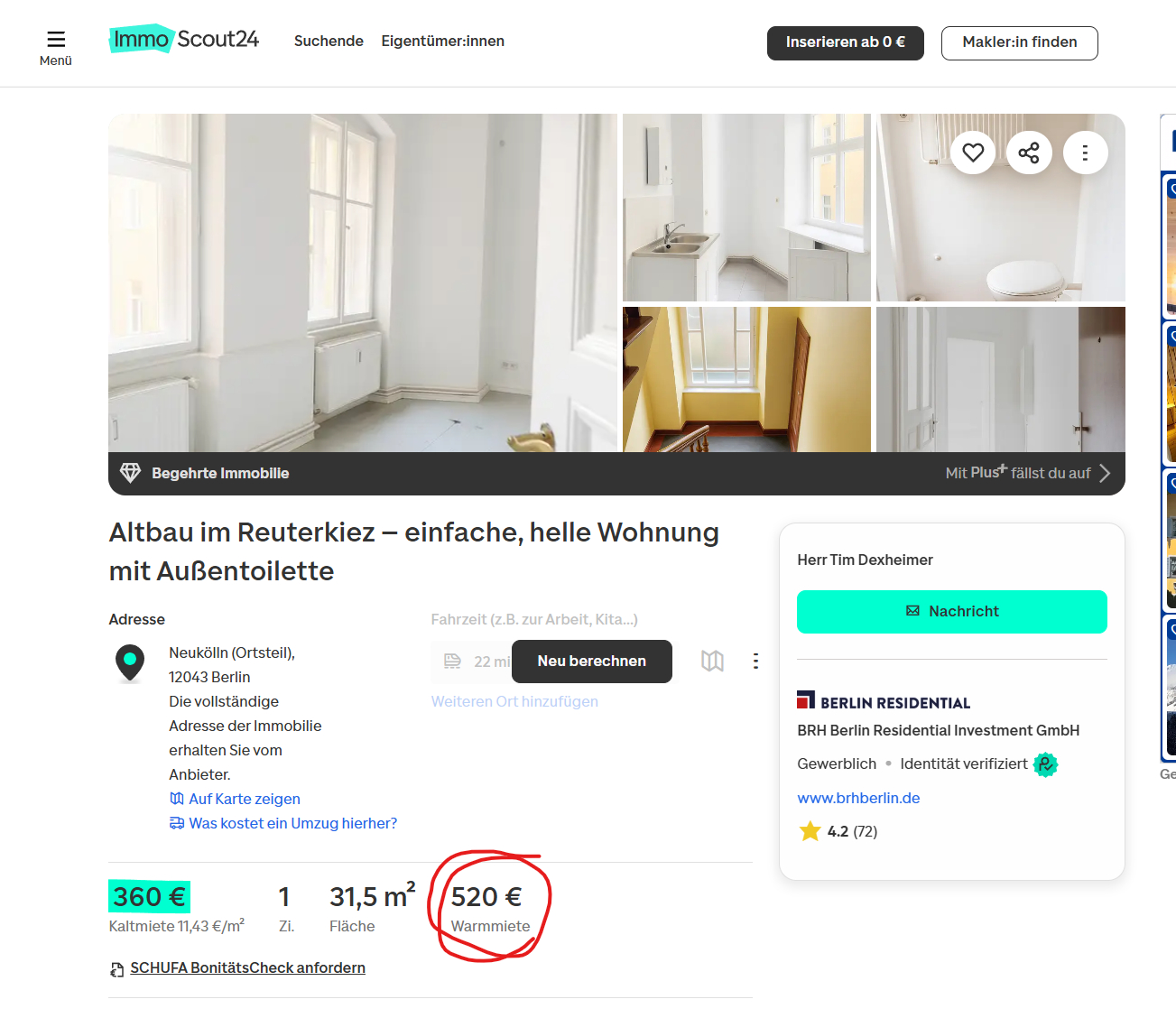Open the Auf Karte zeigen link
Screen dimensions: 1176x1018
click(244, 799)
